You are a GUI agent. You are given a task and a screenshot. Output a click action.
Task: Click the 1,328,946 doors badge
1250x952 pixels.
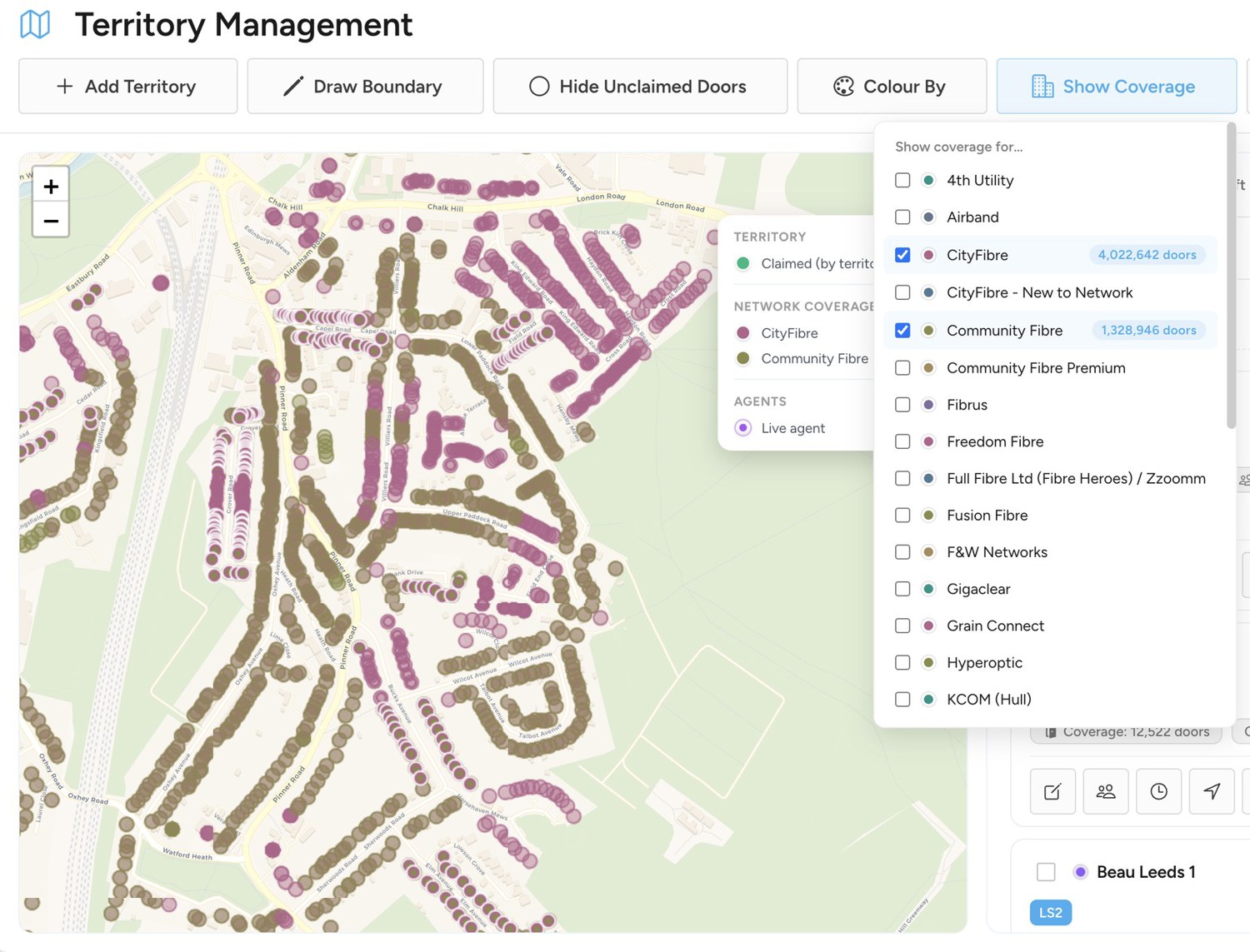point(1148,331)
